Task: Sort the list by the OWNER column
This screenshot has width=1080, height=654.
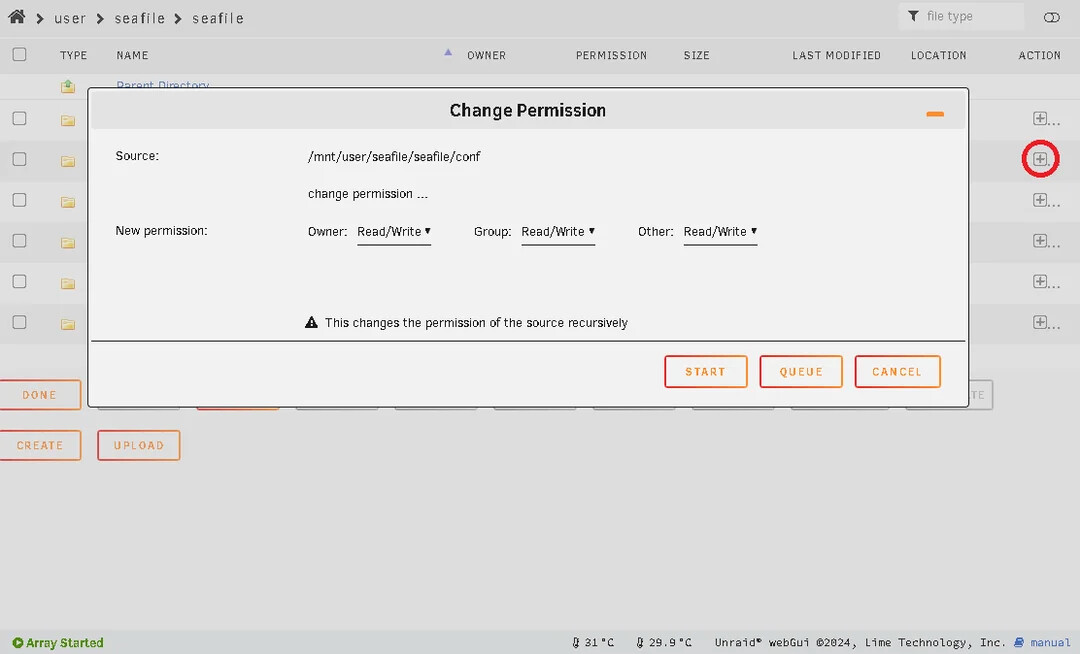Action: click(x=486, y=55)
